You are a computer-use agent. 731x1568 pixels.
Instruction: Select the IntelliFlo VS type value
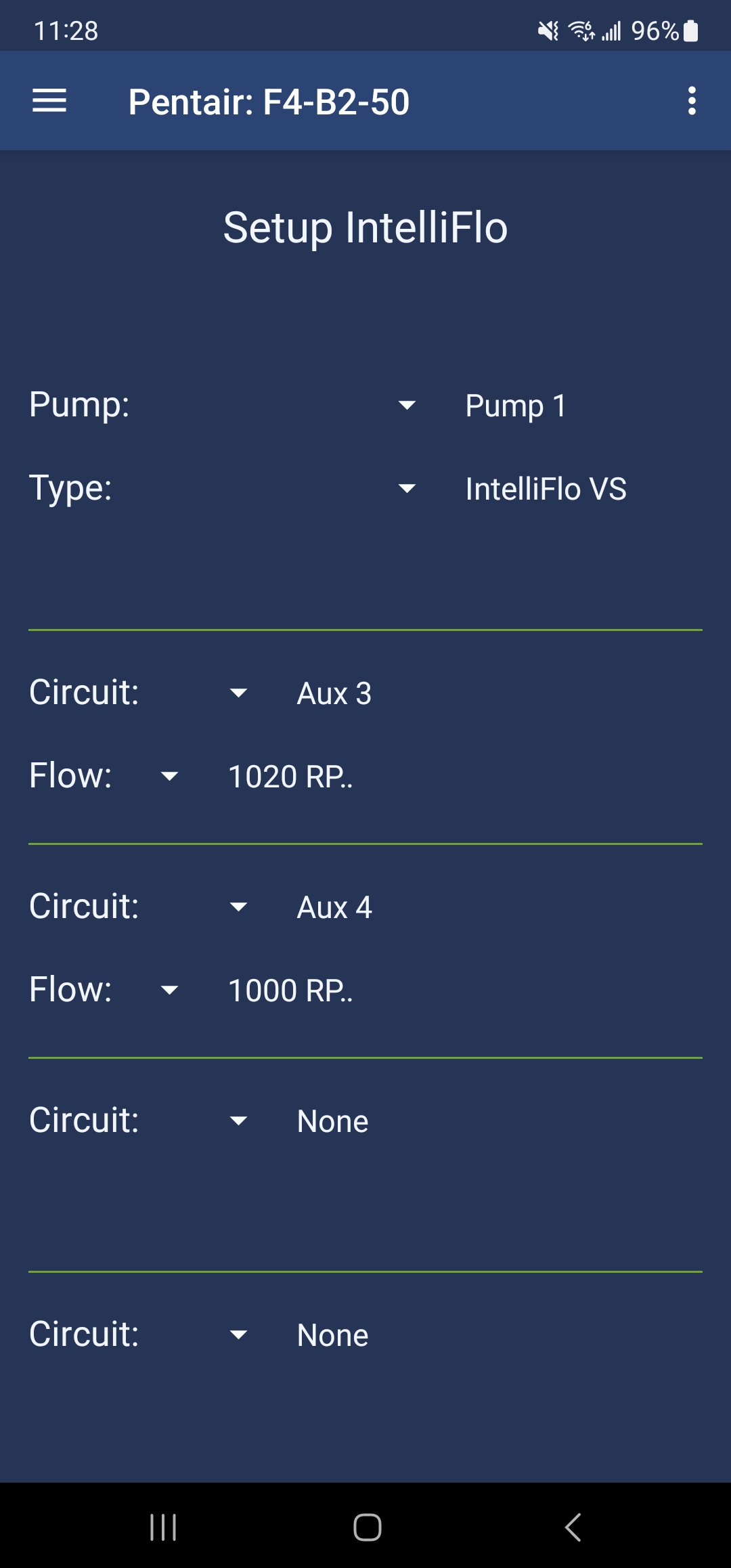point(546,489)
